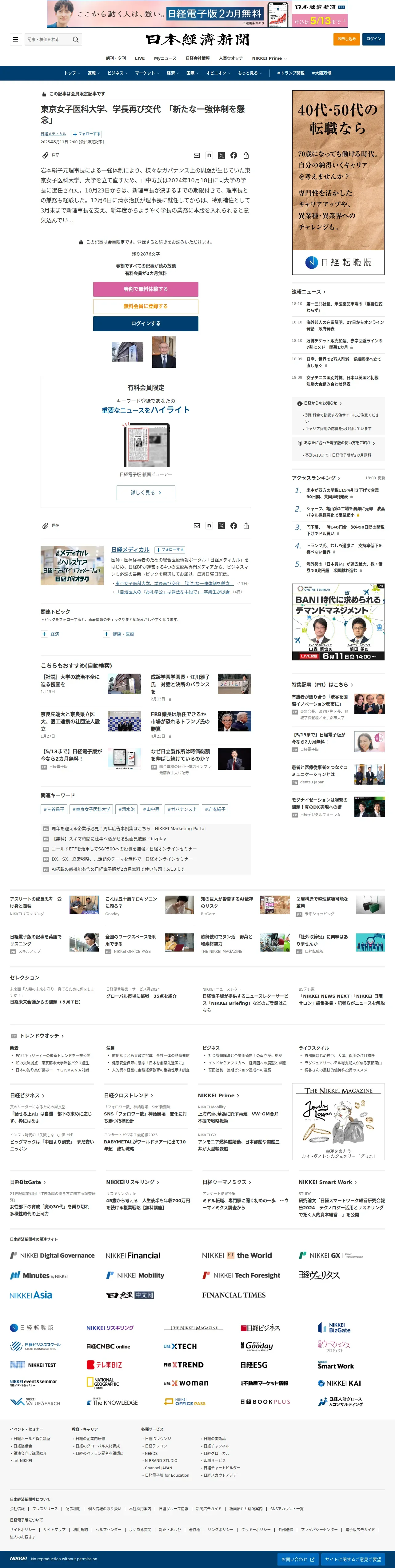The width and height of the screenshot is (395, 1568).
Task: Click the 無料会員に登録する button
Action: coord(146,306)
